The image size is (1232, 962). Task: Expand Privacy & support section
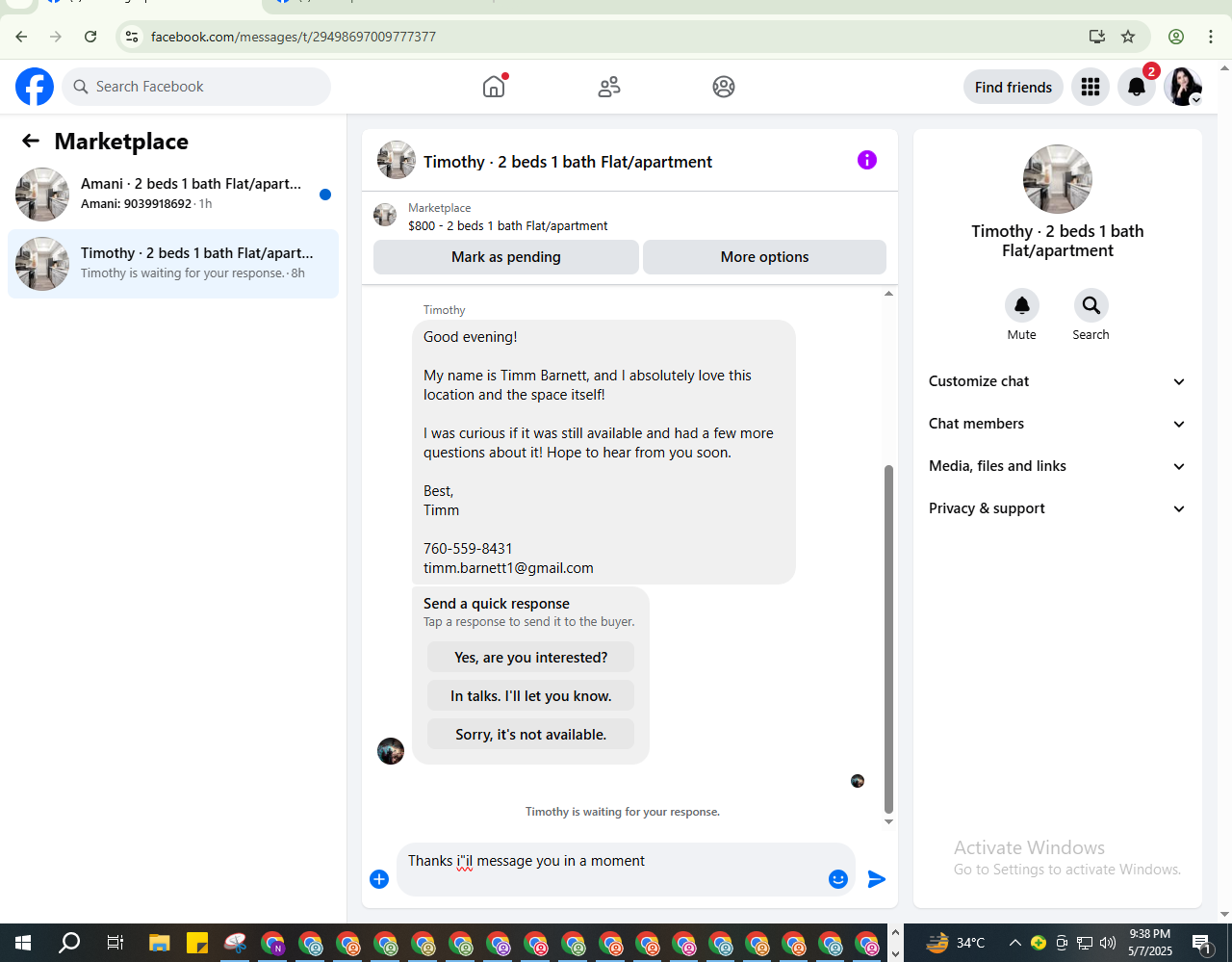(1057, 508)
